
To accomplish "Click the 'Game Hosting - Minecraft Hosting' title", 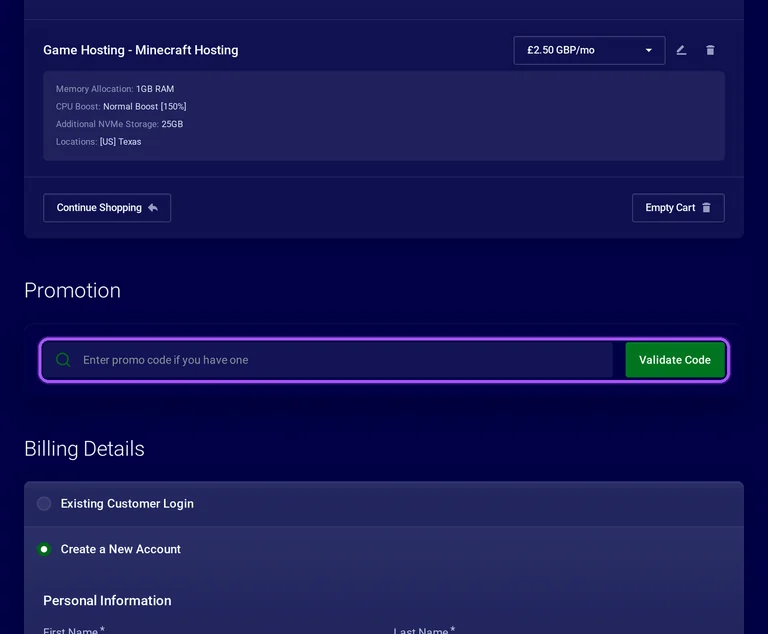I will point(141,50).
